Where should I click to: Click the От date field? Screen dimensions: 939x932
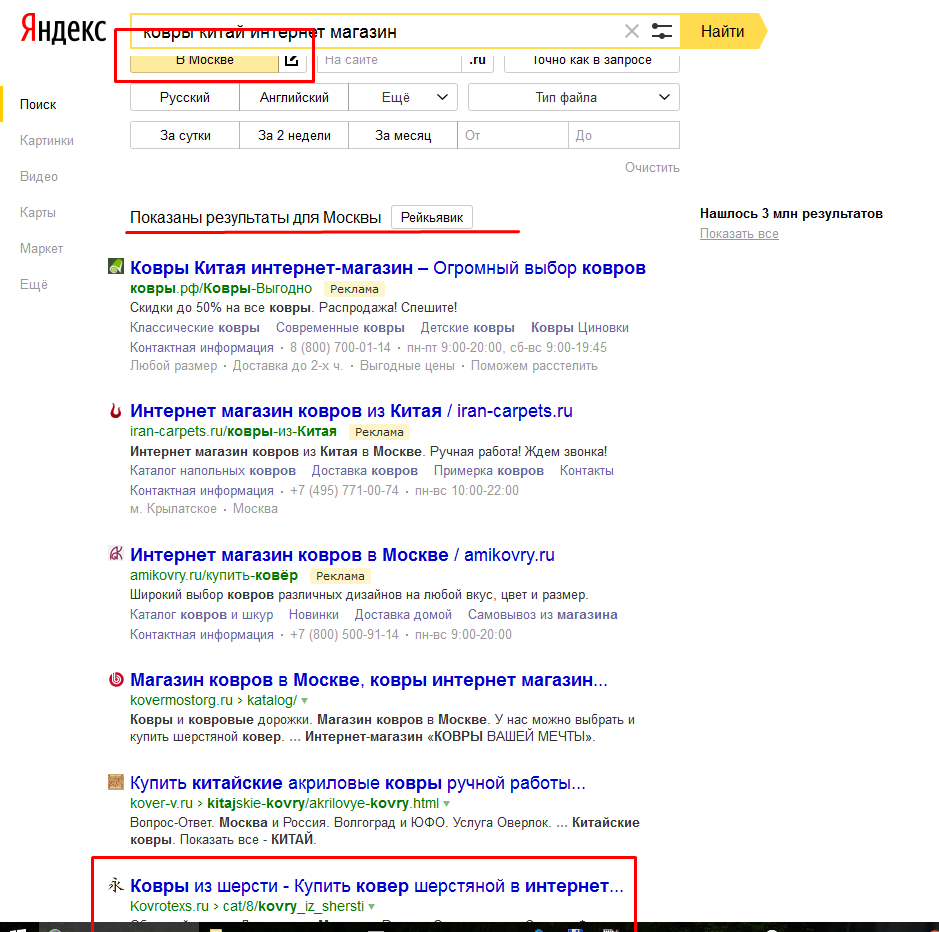513,135
